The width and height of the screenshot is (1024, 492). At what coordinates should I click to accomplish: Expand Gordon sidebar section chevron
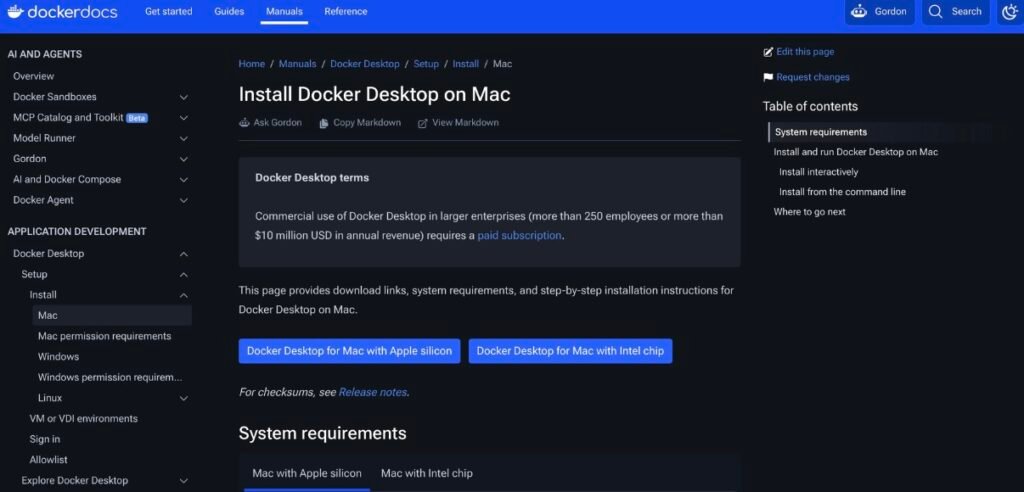tap(184, 159)
